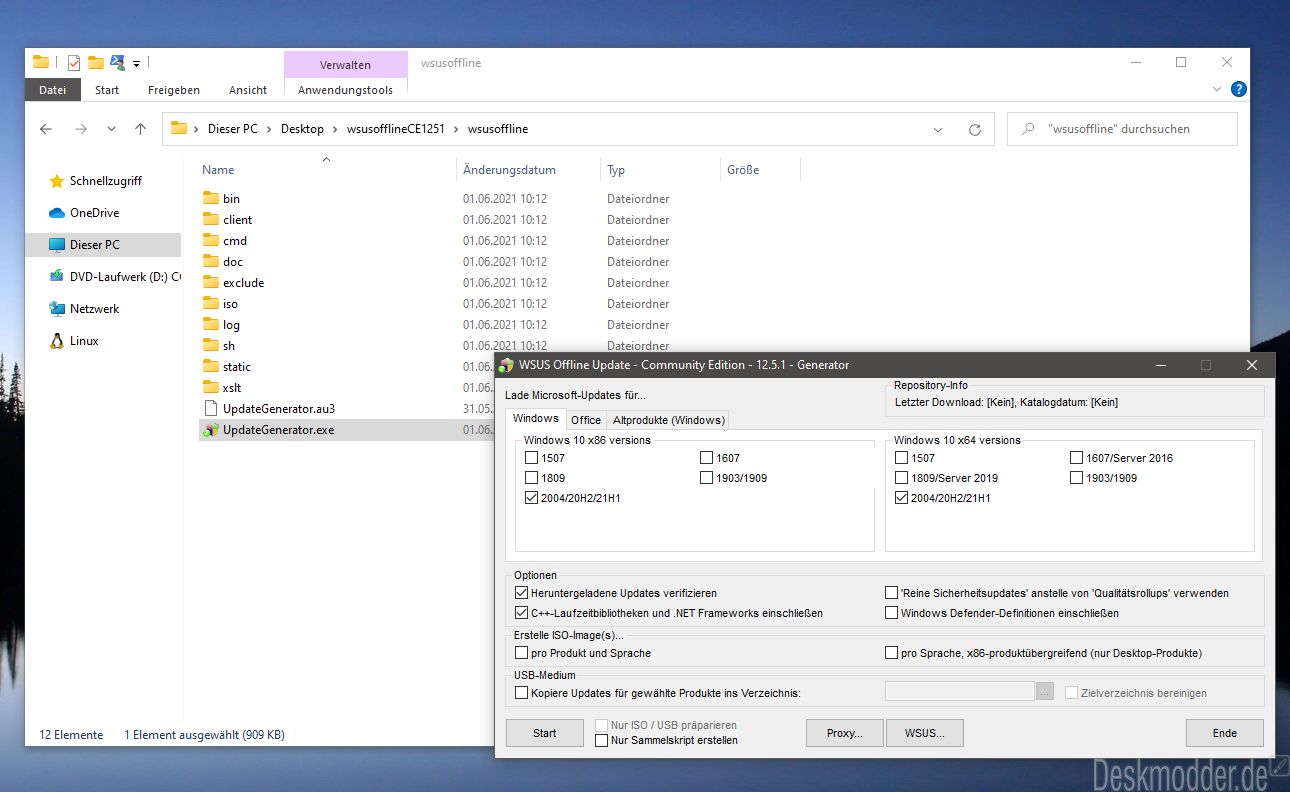Click the Schnellzugriff star icon
This screenshot has width=1290, height=792.
pyautogui.click(x=57, y=181)
